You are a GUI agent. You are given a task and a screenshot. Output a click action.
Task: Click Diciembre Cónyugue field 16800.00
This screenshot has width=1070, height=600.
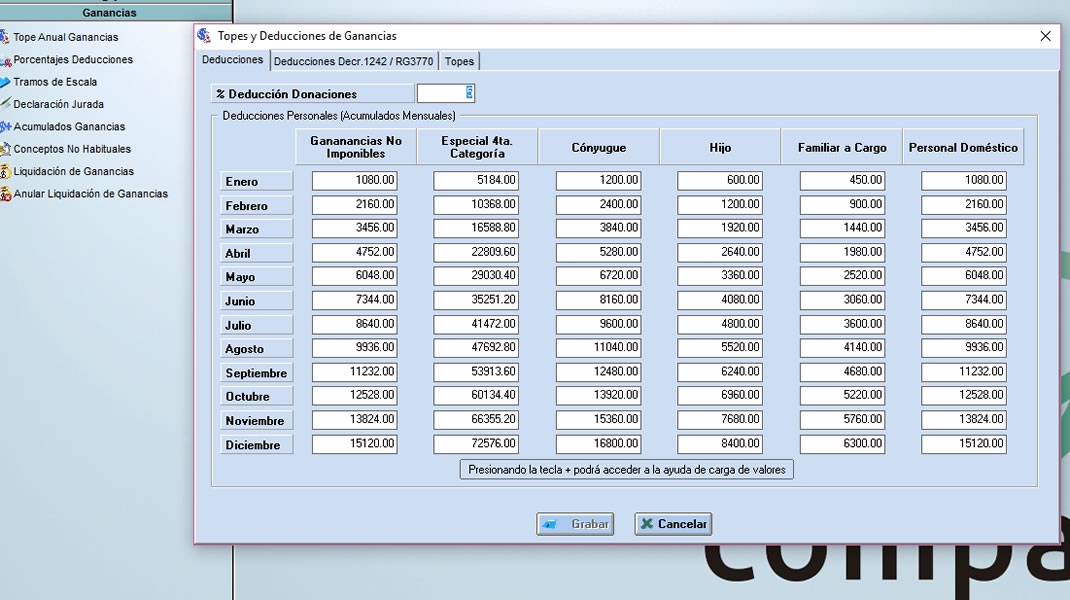click(x=599, y=444)
